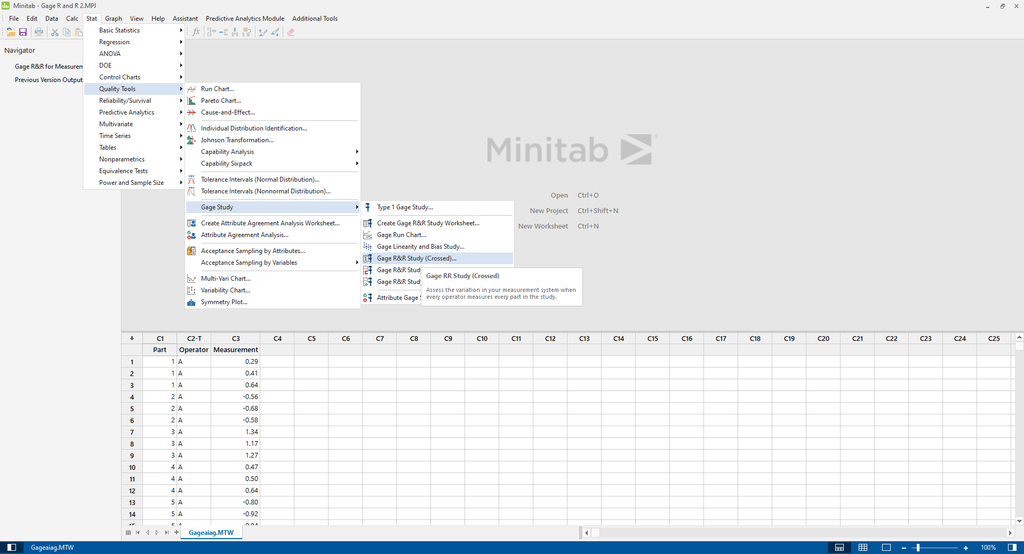Switch to worksheet-only grid view in status bar
Viewport: 1024px width, 554px height.
click(x=863, y=547)
